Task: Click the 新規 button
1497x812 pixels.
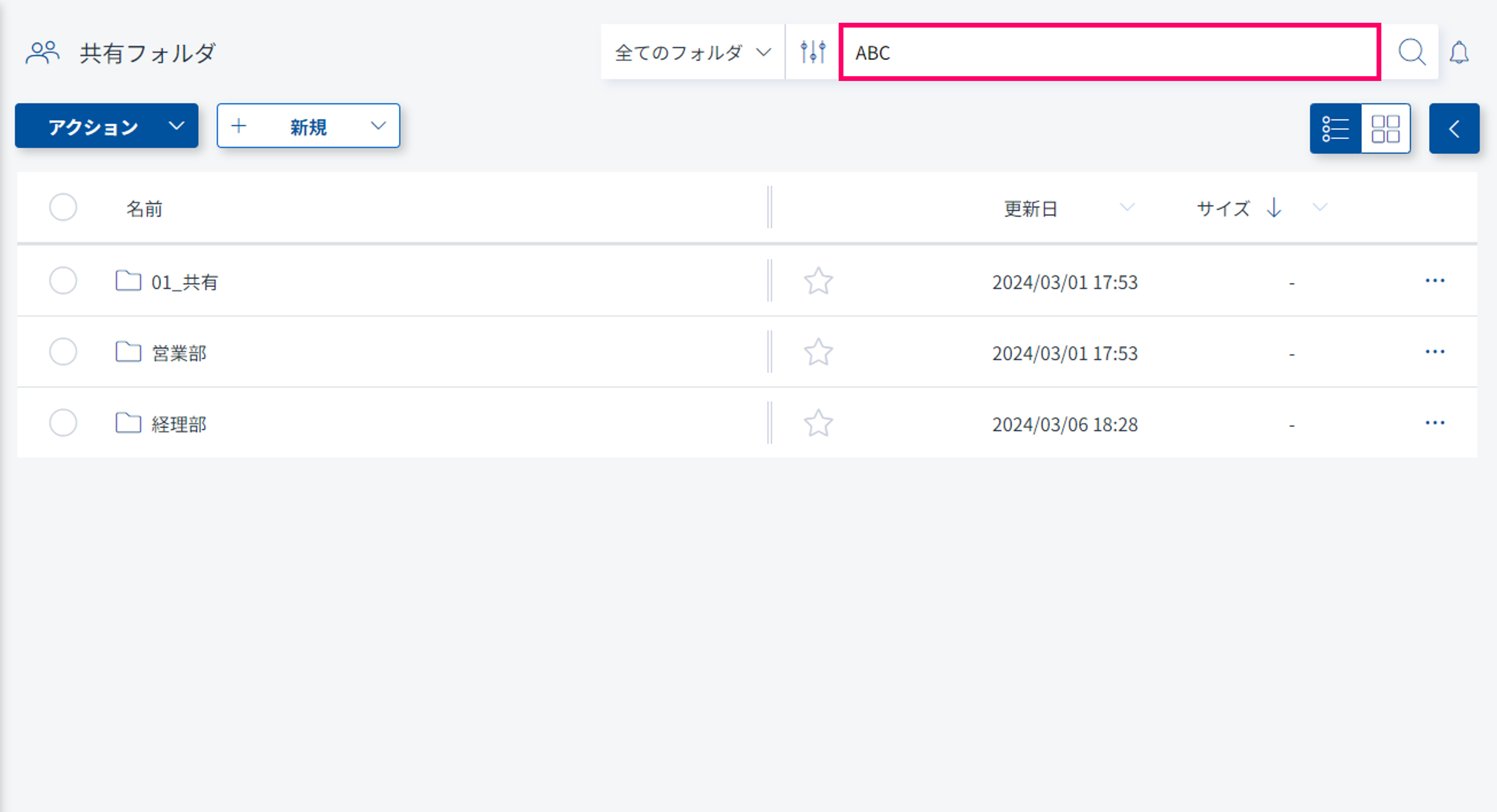Action: [308, 126]
